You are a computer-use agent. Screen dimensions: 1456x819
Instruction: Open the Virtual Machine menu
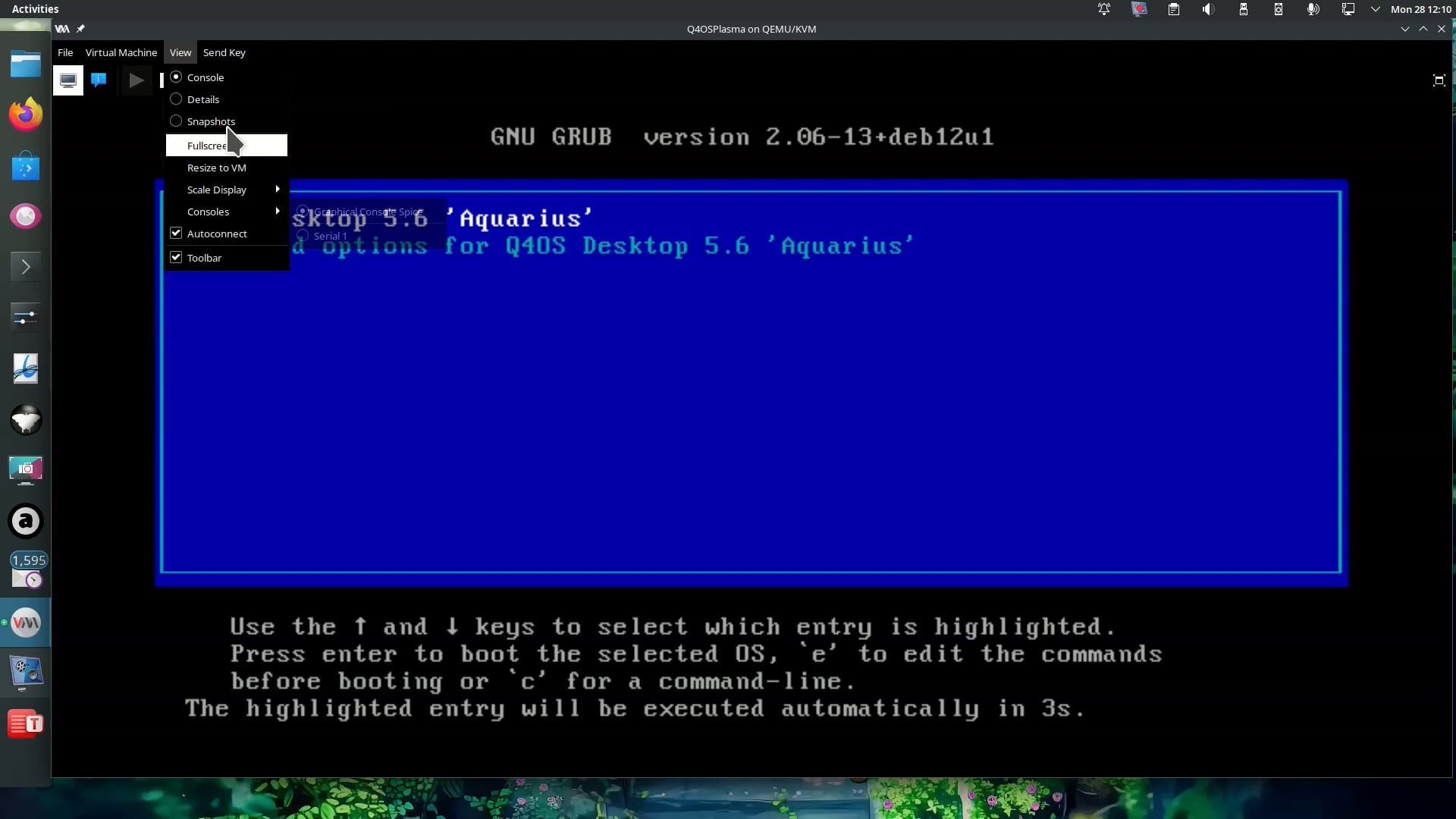[121, 52]
